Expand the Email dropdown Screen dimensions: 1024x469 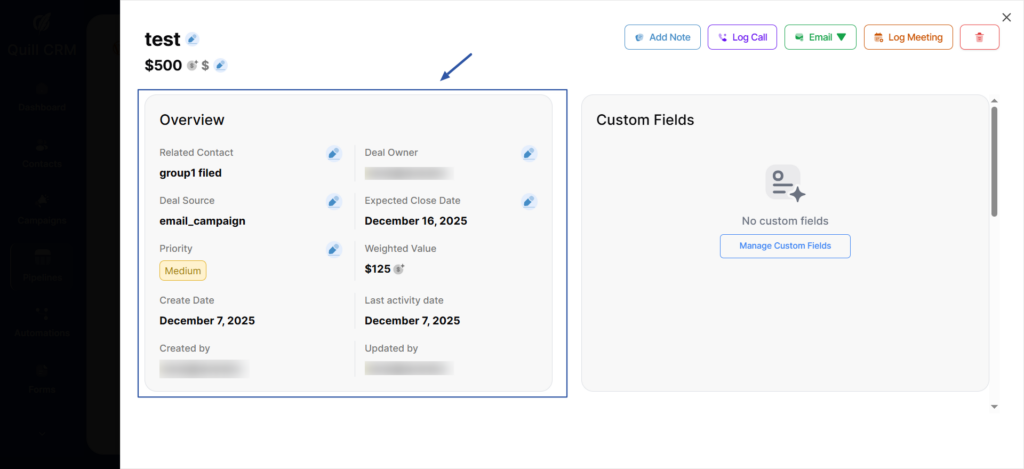coord(820,37)
